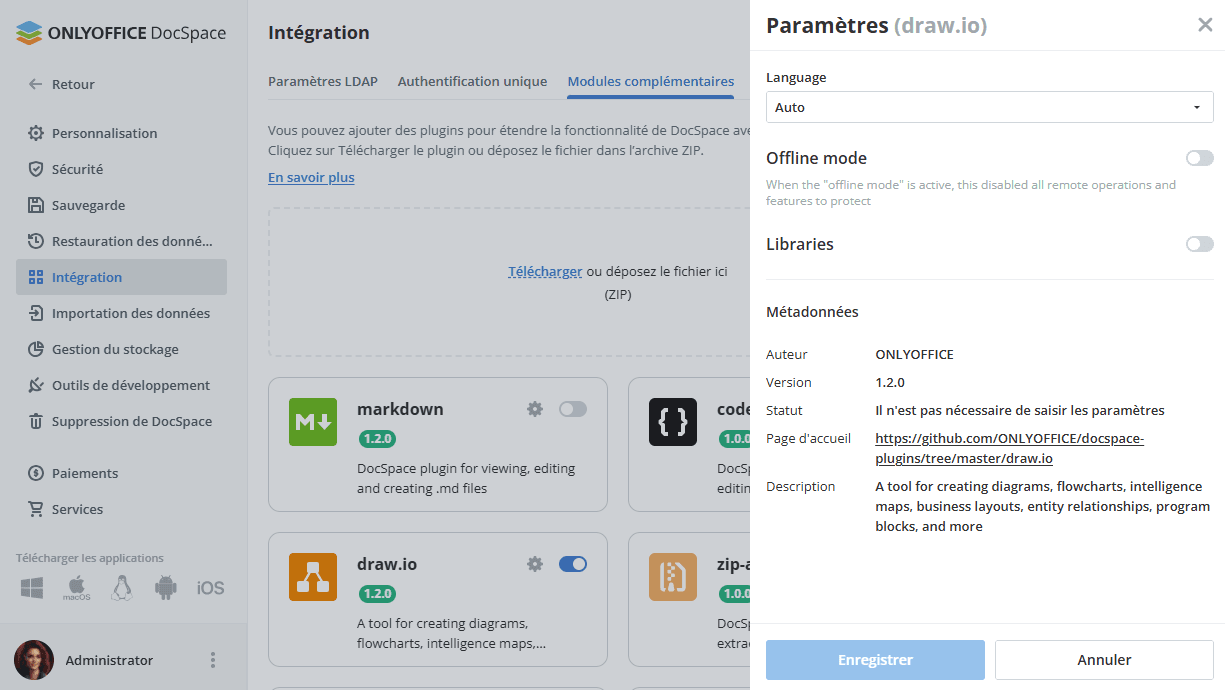Image resolution: width=1225 pixels, height=690 pixels.
Task: Disable the draw.io plugin switch
Action: (573, 564)
